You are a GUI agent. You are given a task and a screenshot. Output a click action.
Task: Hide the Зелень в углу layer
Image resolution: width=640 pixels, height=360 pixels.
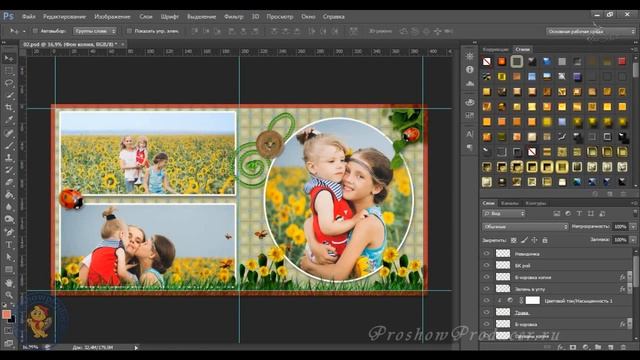coord(487,289)
